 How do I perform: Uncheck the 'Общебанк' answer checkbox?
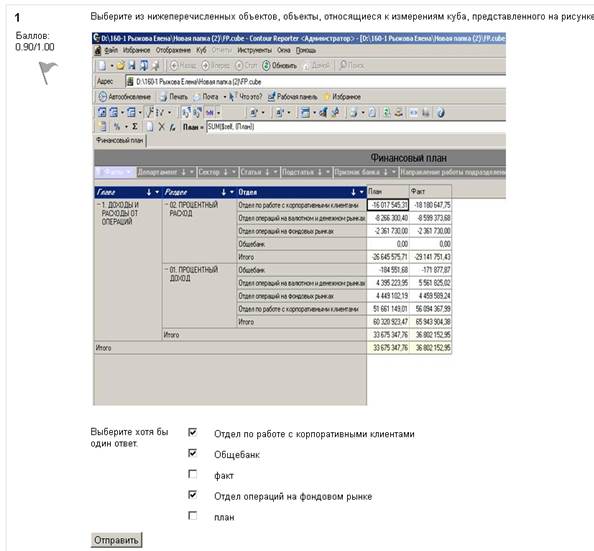click(x=192, y=453)
